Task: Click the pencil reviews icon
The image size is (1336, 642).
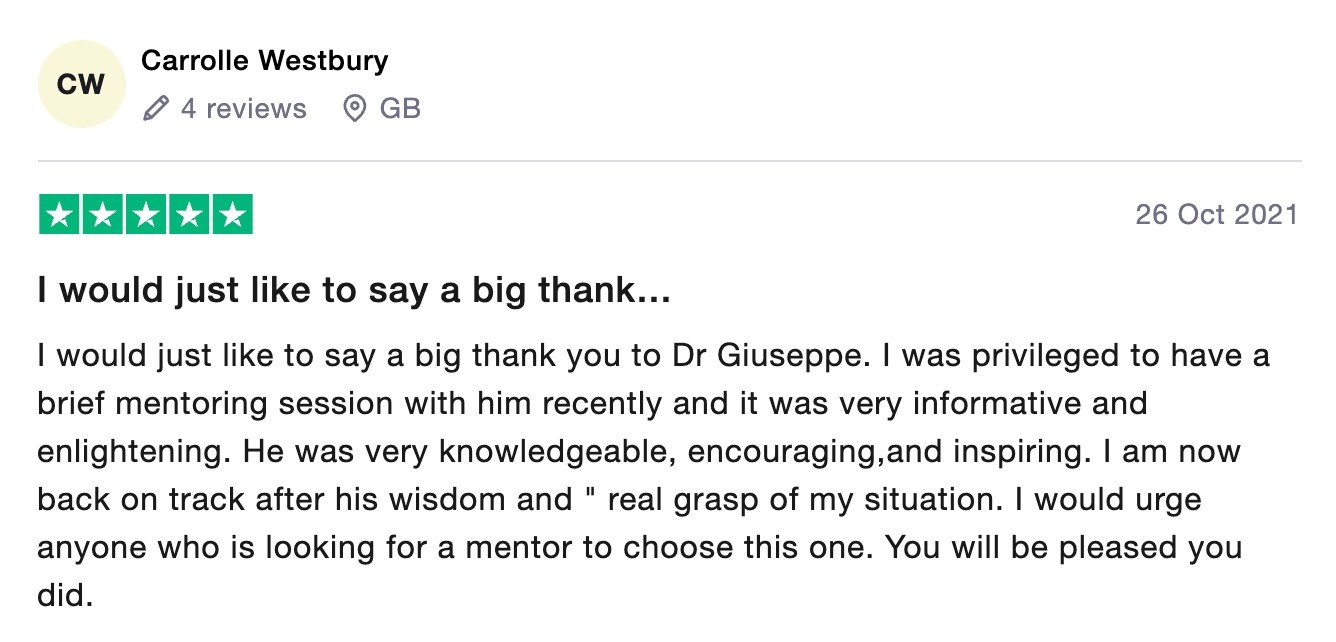Action: (x=155, y=108)
